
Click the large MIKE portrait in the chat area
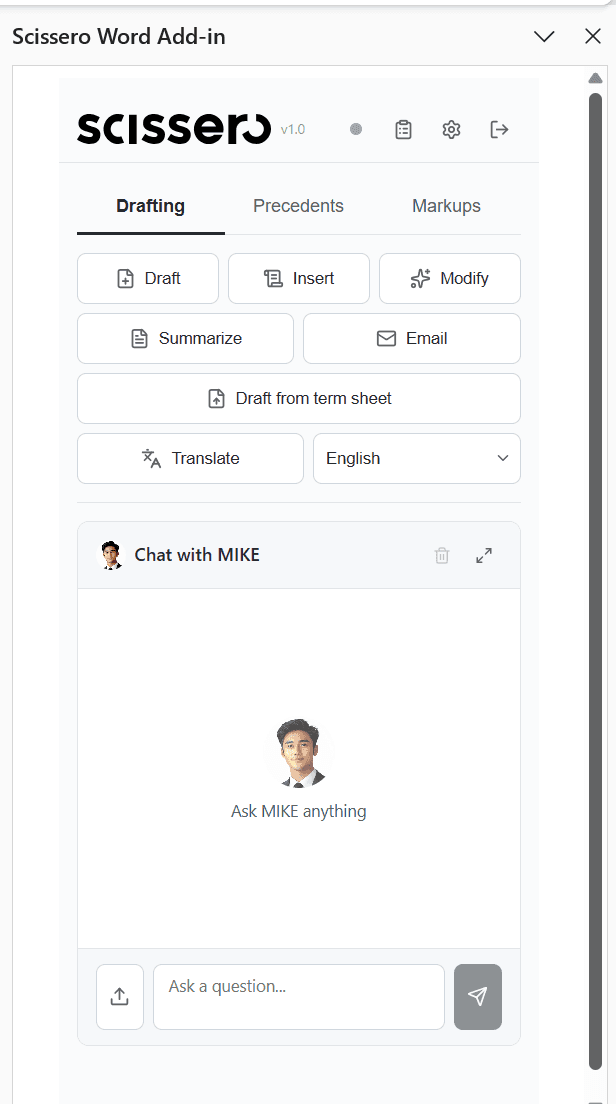click(x=299, y=753)
